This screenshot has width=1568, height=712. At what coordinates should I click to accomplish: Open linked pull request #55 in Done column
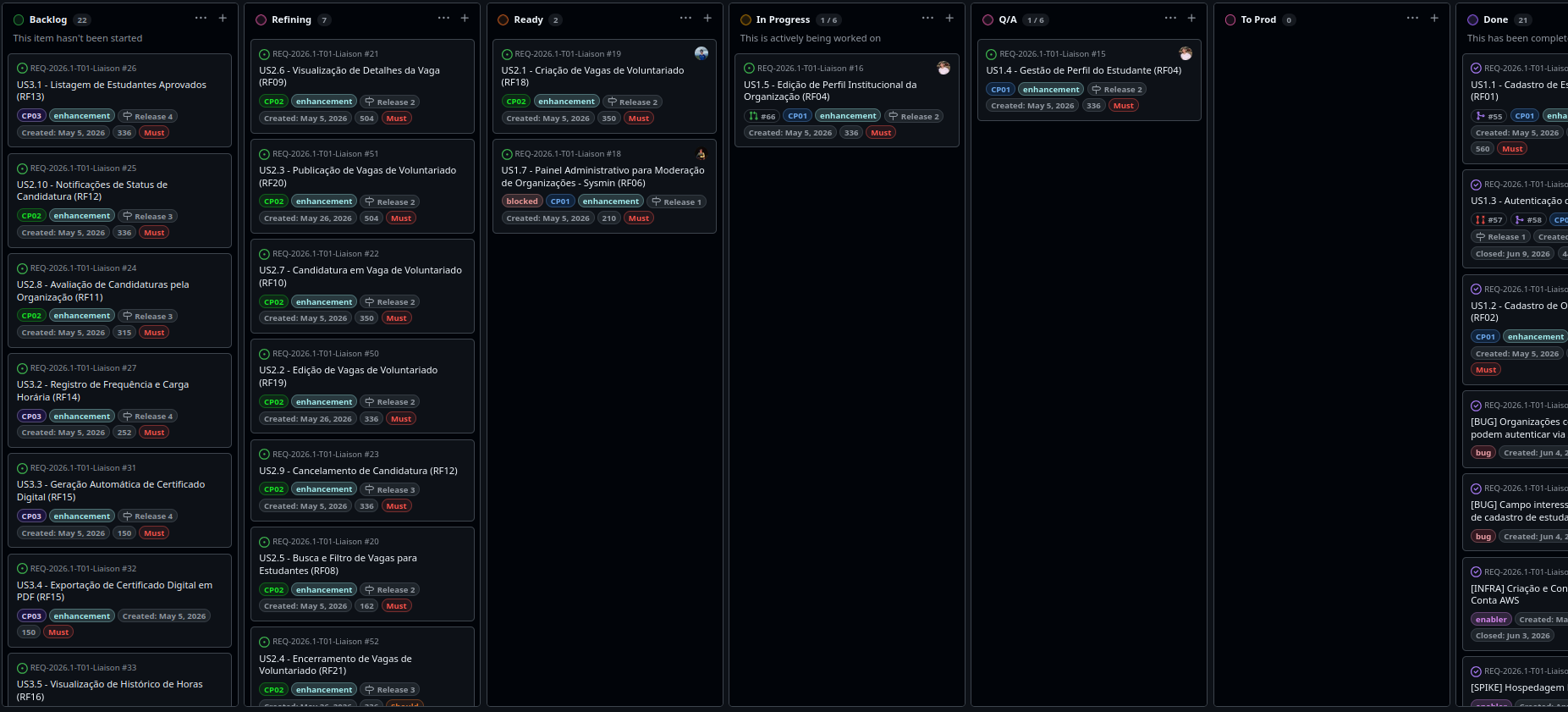click(1489, 116)
